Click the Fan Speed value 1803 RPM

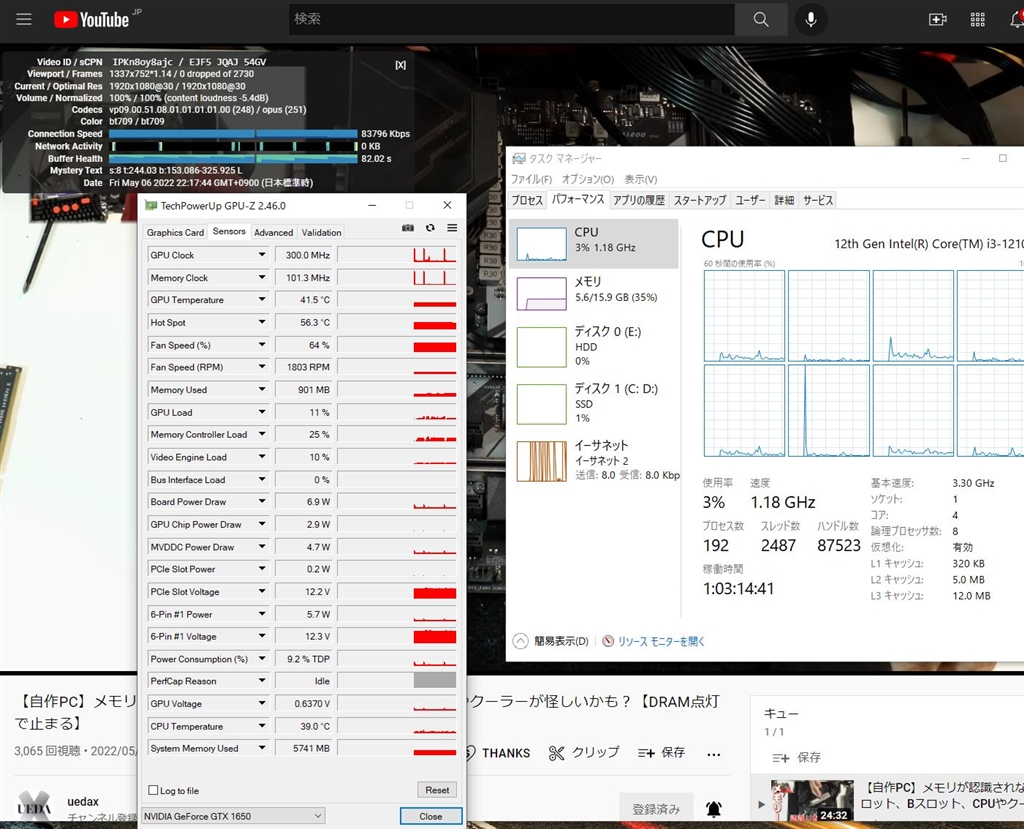304,366
